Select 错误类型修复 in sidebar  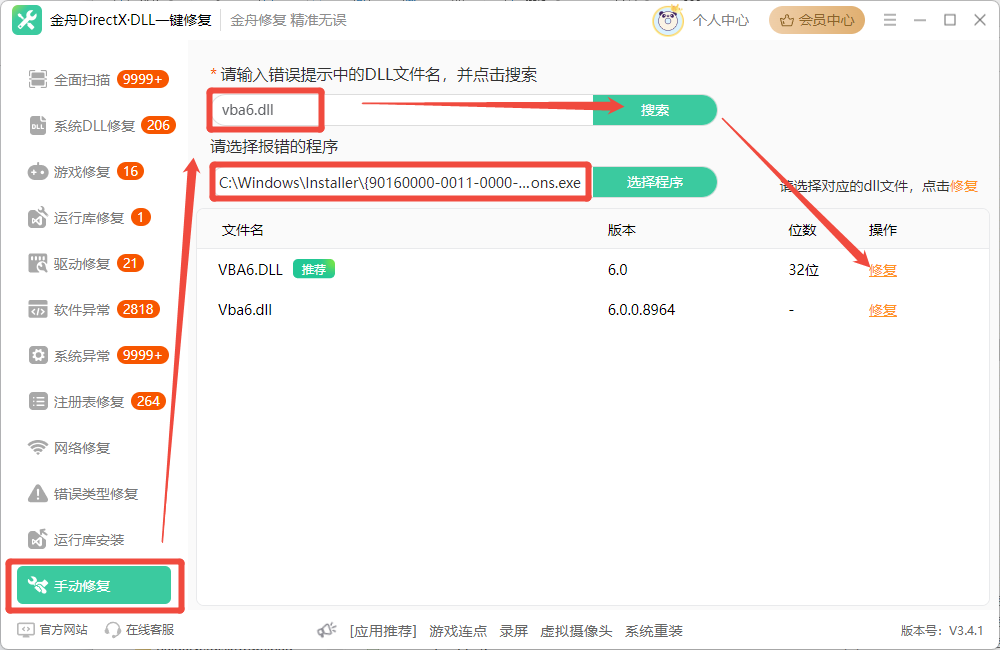(x=94, y=494)
